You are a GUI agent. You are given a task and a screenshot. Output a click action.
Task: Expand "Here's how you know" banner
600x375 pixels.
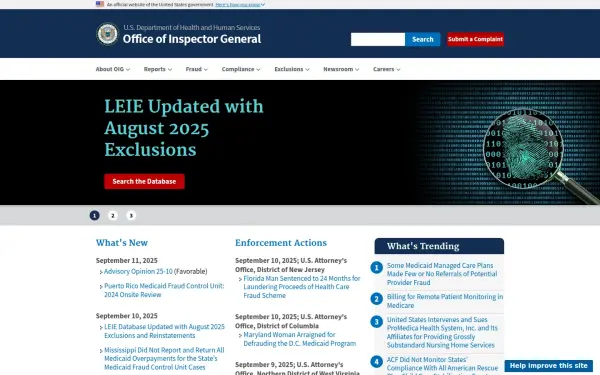[x=240, y=5]
